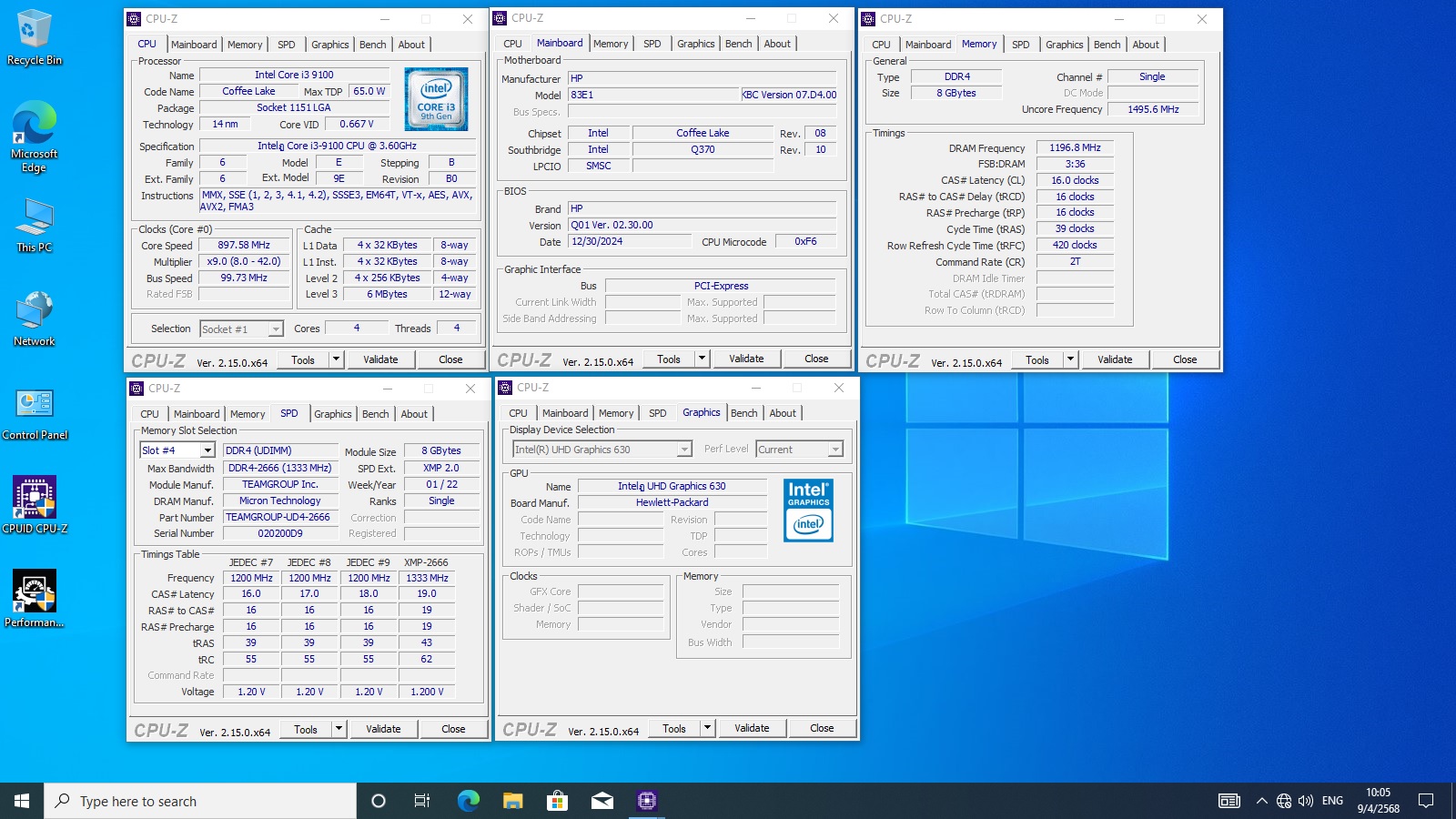Open Task View on the taskbar

click(x=422, y=801)
